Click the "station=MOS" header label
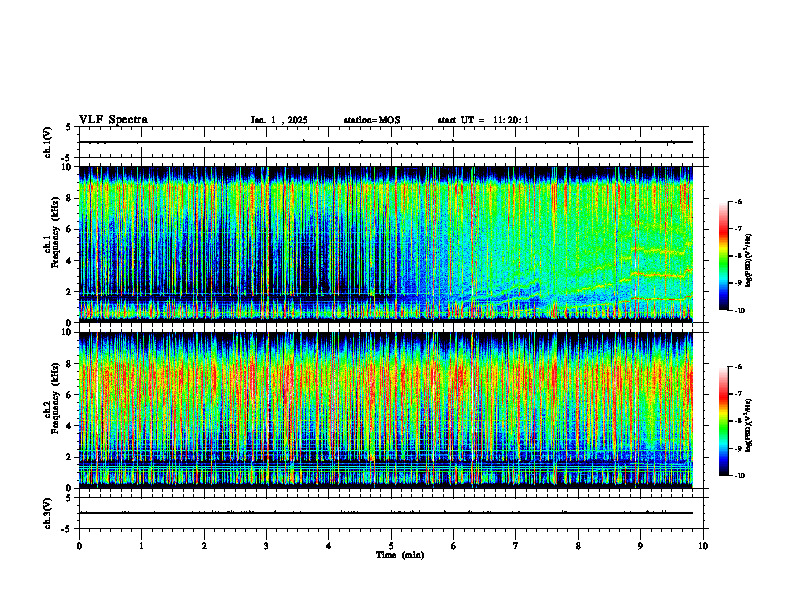Image resolution: width=792 pixels, height=612 pixels. [372, 120]
